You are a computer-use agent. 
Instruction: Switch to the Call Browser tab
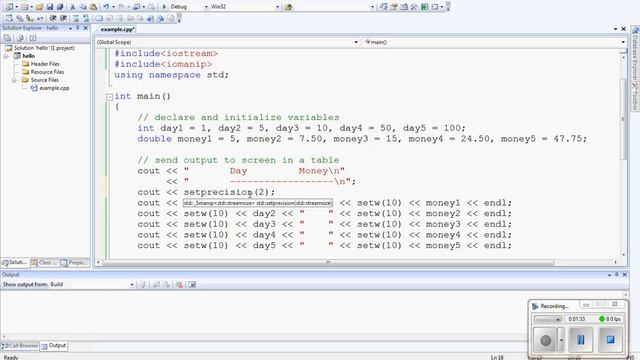point(20,346)
